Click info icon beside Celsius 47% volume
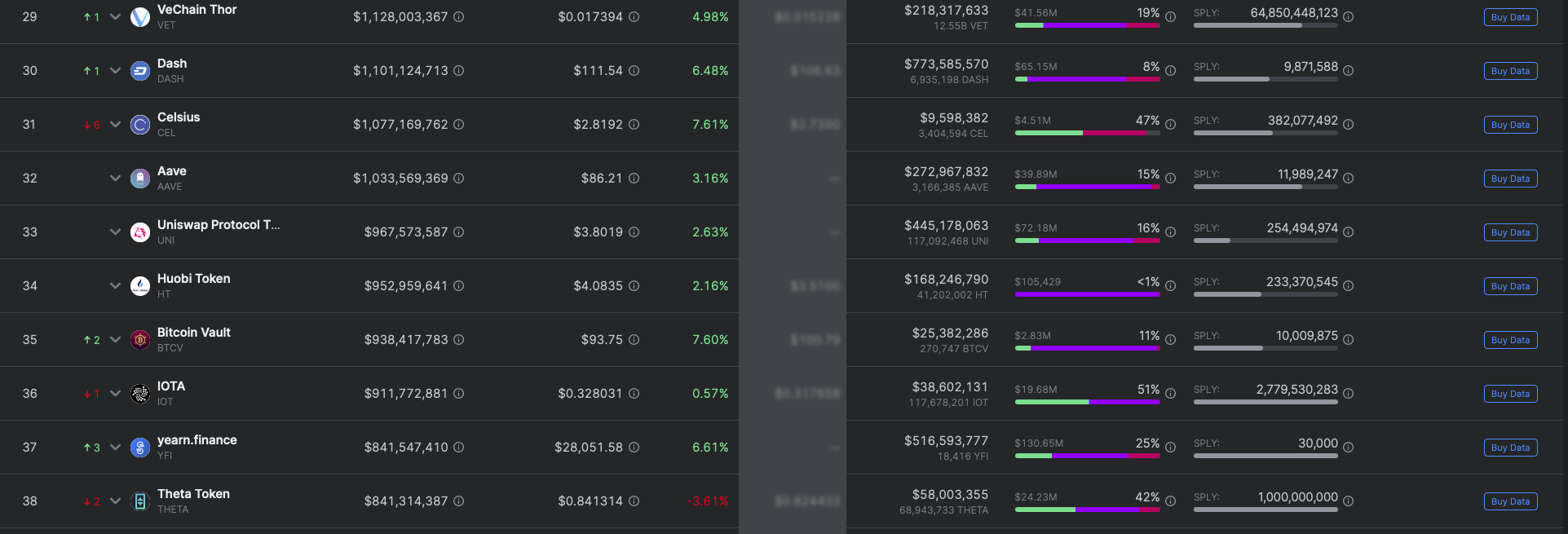The width and height of the screenshot is (1568, 534). pyautogui.click(x=1171, y=125)
